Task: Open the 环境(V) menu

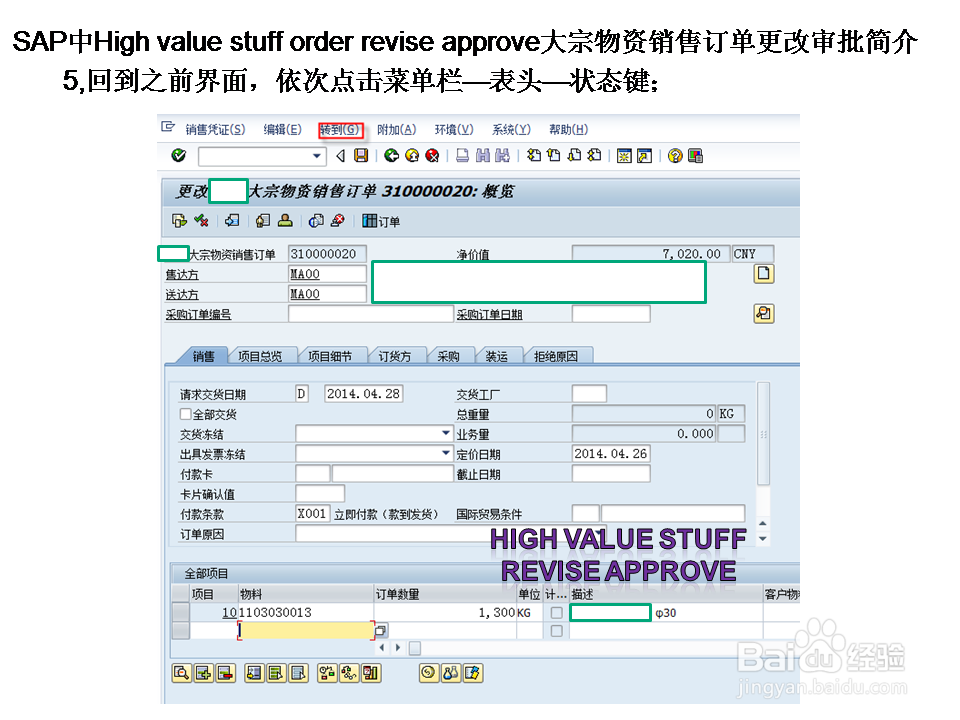Action: tap(454, 129)
